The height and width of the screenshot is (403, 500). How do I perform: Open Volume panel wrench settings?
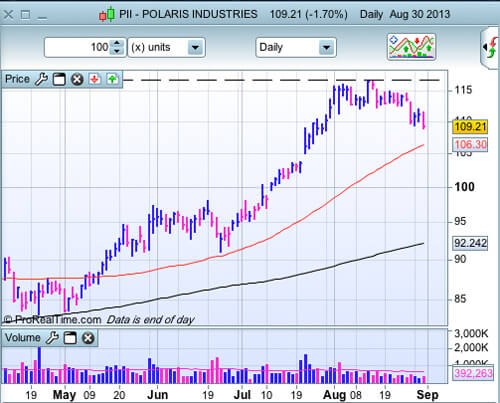pos(52,338)
